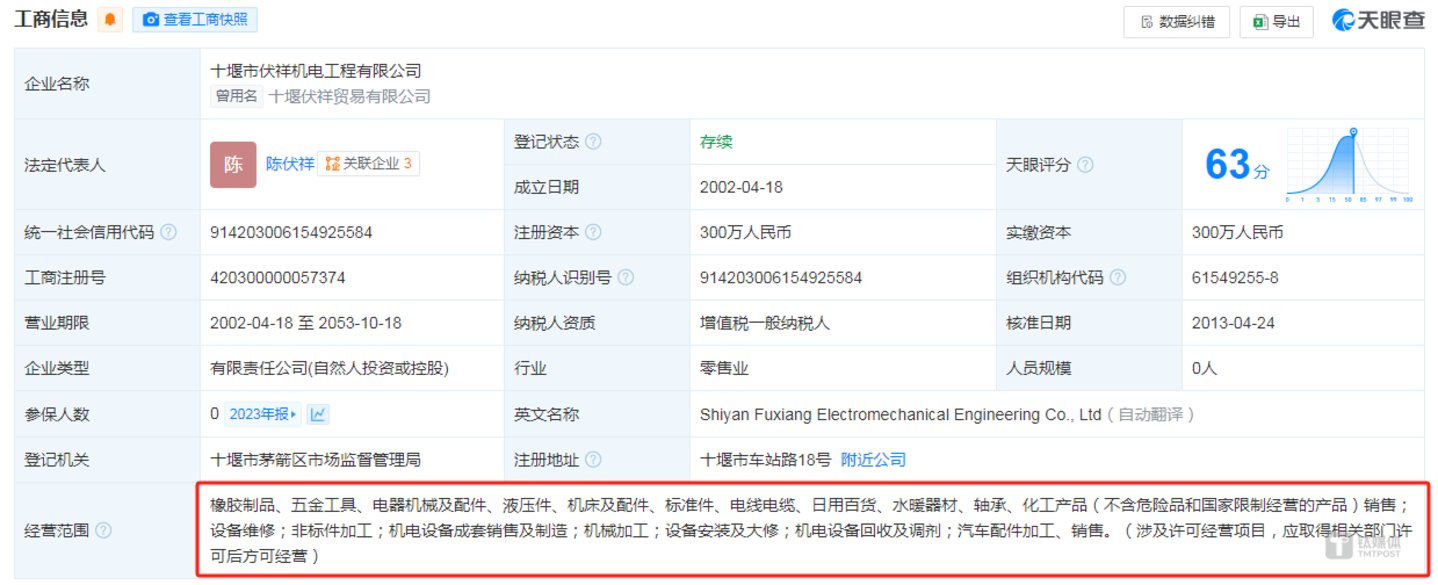Click help icon beside 经营范围
Viewport: 1438px width, 585px height.
pyautogui.click(x=103, y=531)
